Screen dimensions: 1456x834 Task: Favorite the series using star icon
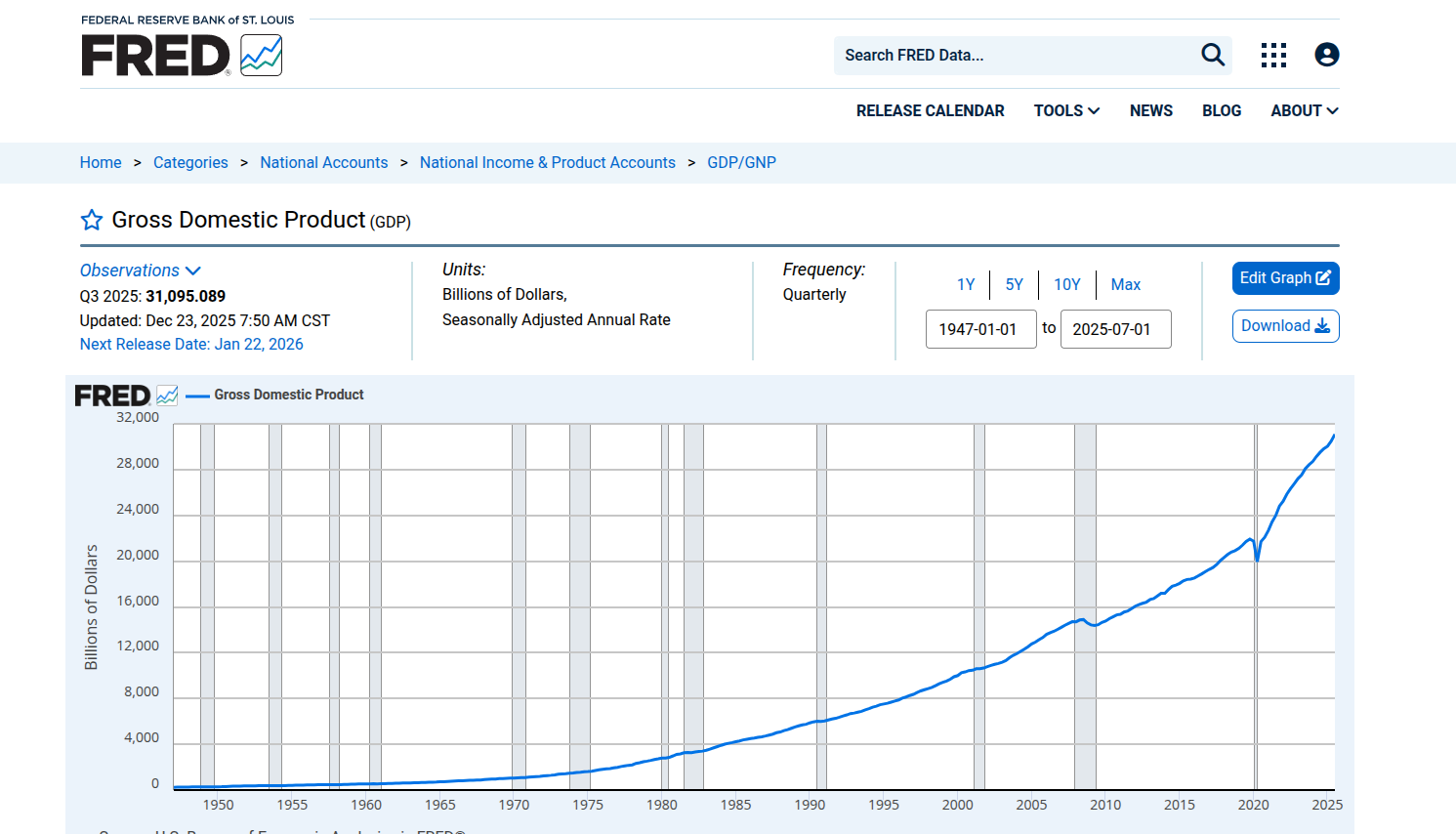click(x=92, y=221)
